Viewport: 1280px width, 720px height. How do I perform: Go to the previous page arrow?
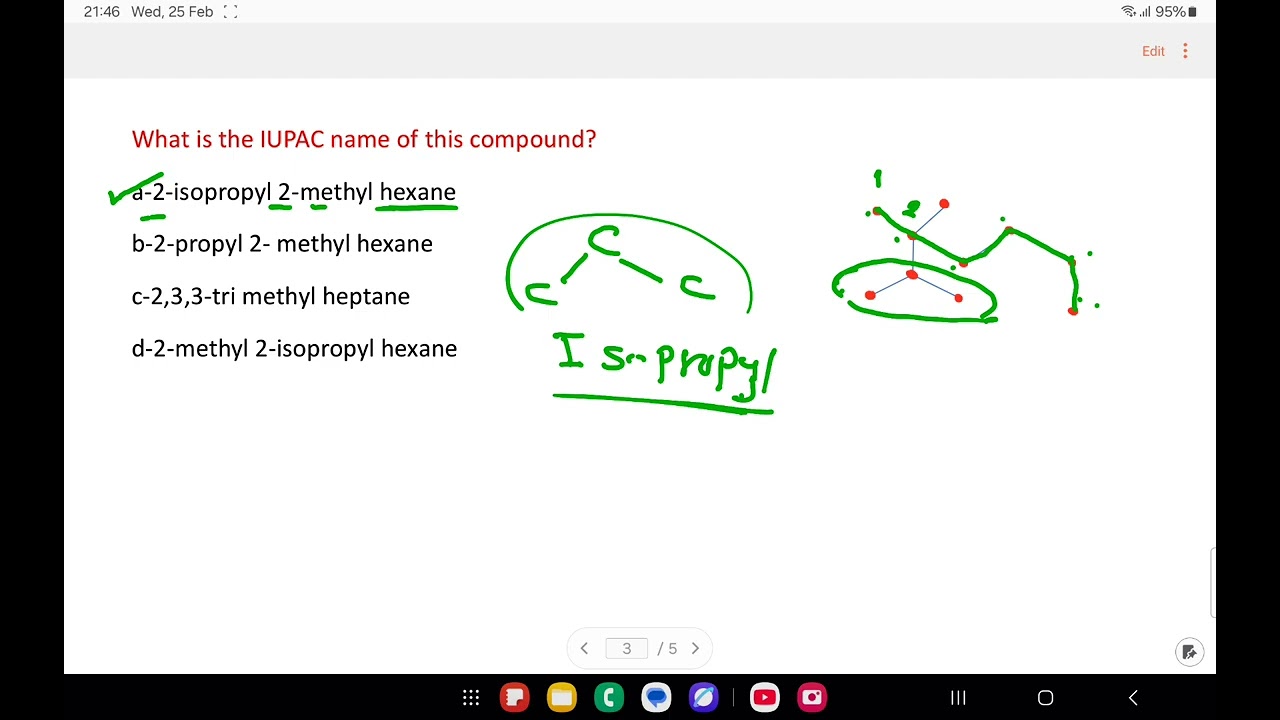pyautogui.click(x=584, y=649)
